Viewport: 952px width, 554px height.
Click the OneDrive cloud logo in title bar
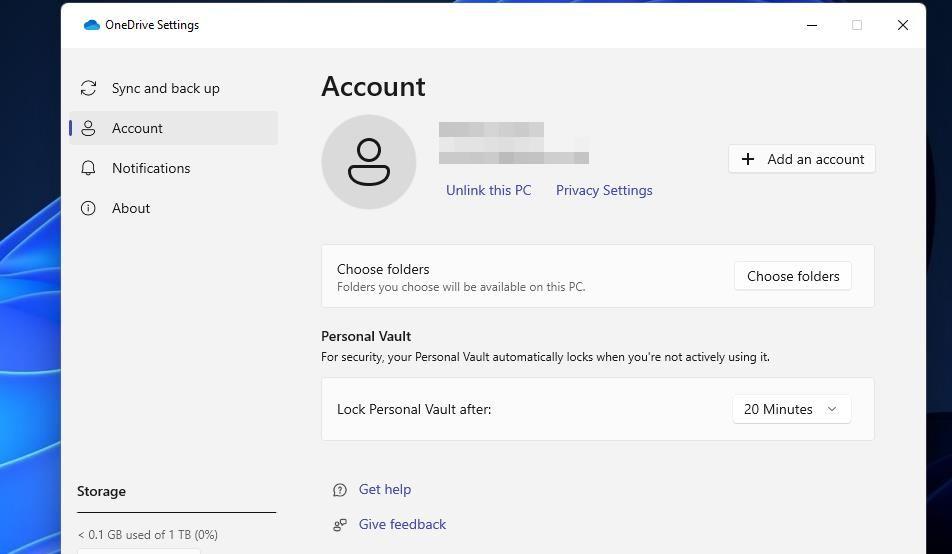92,25
